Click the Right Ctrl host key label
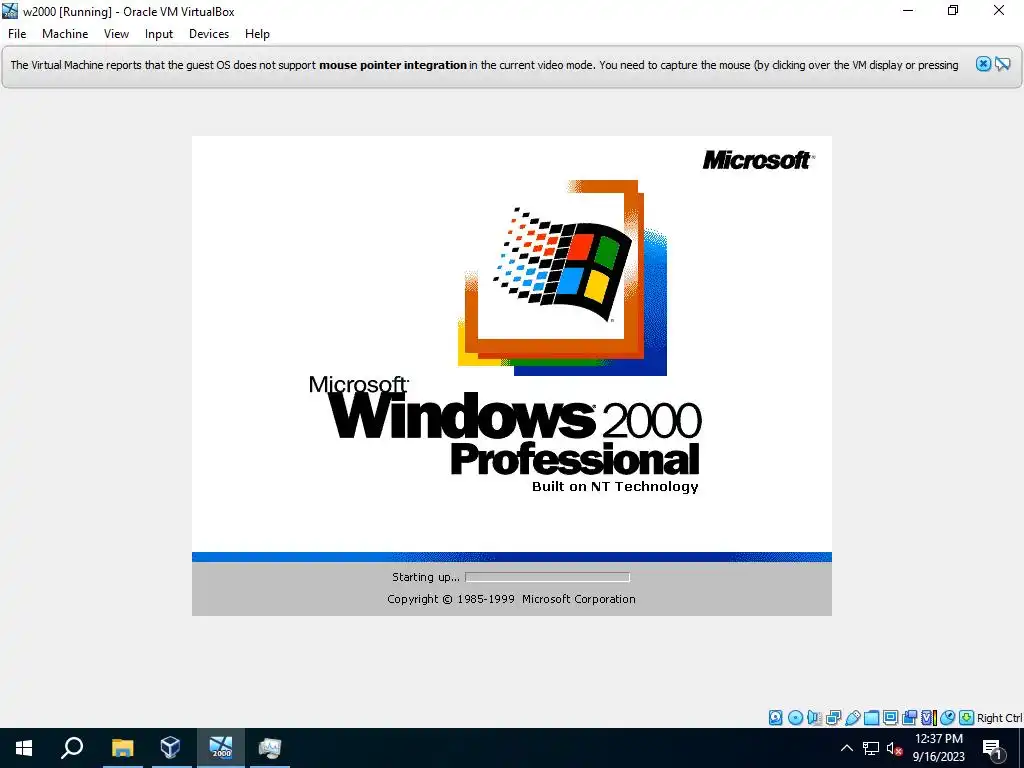 [999, 718]
